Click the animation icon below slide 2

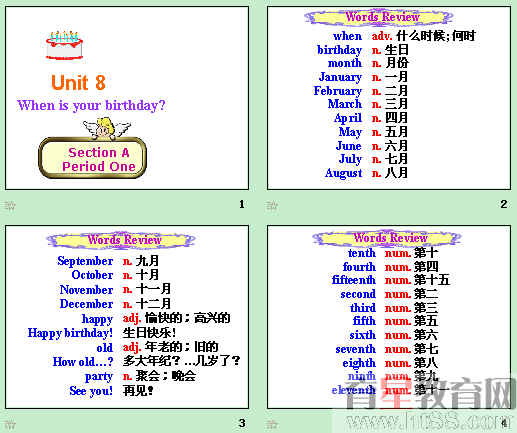pos(272,206)
